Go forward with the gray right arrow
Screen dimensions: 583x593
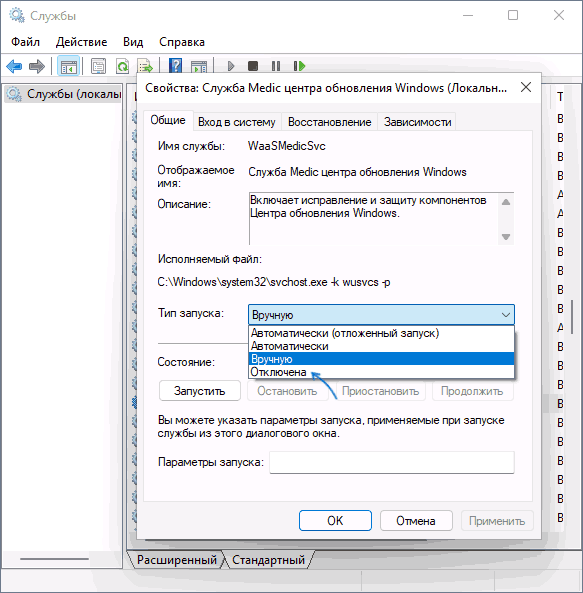click(x=37, y=67)
